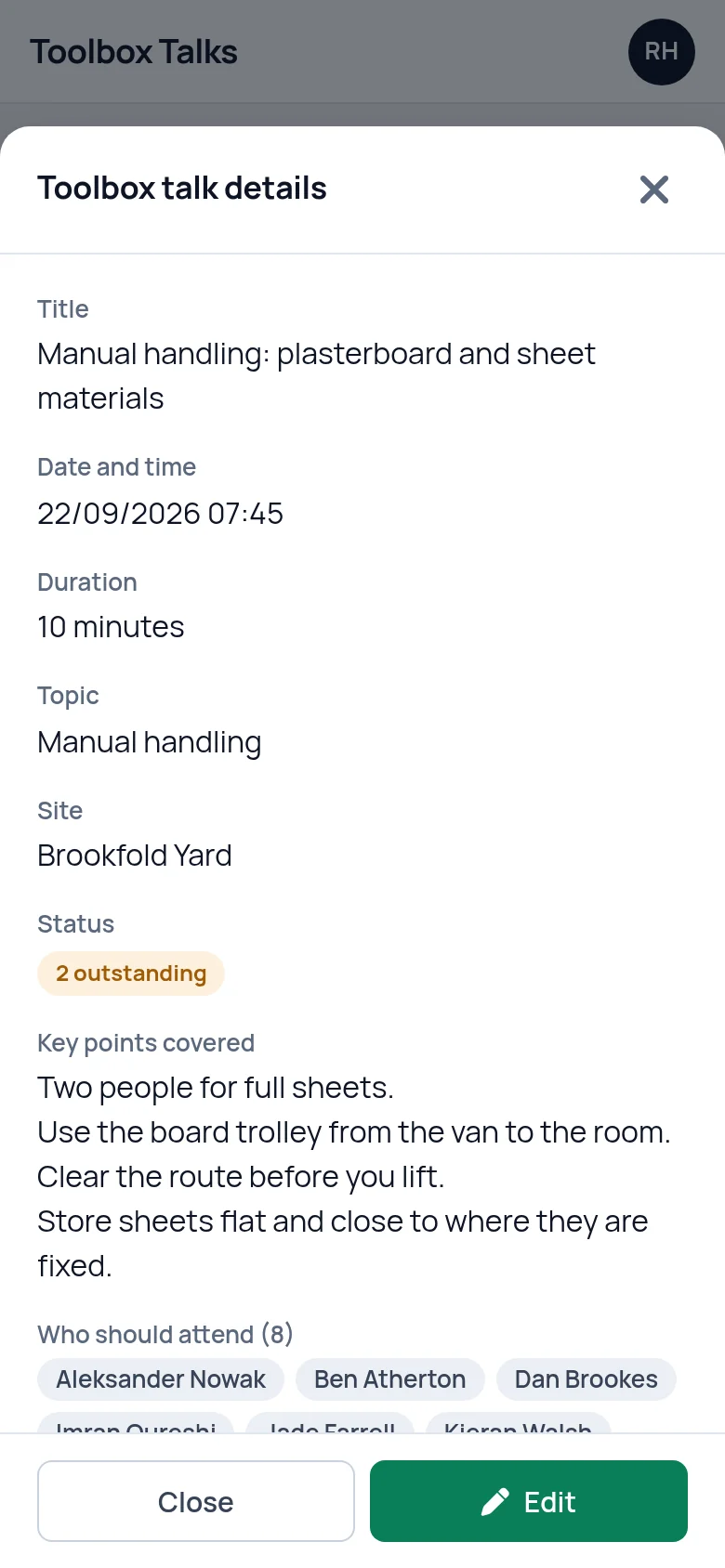Click the partially visible Jade Farrell chip

pos(331,1423)
